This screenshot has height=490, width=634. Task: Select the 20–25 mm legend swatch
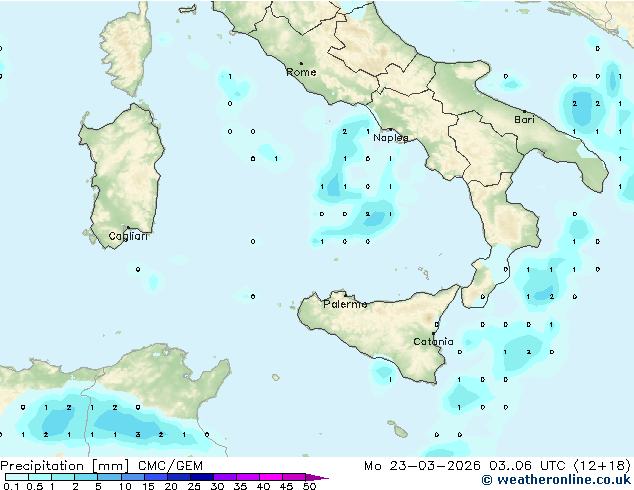coord(179,477)
